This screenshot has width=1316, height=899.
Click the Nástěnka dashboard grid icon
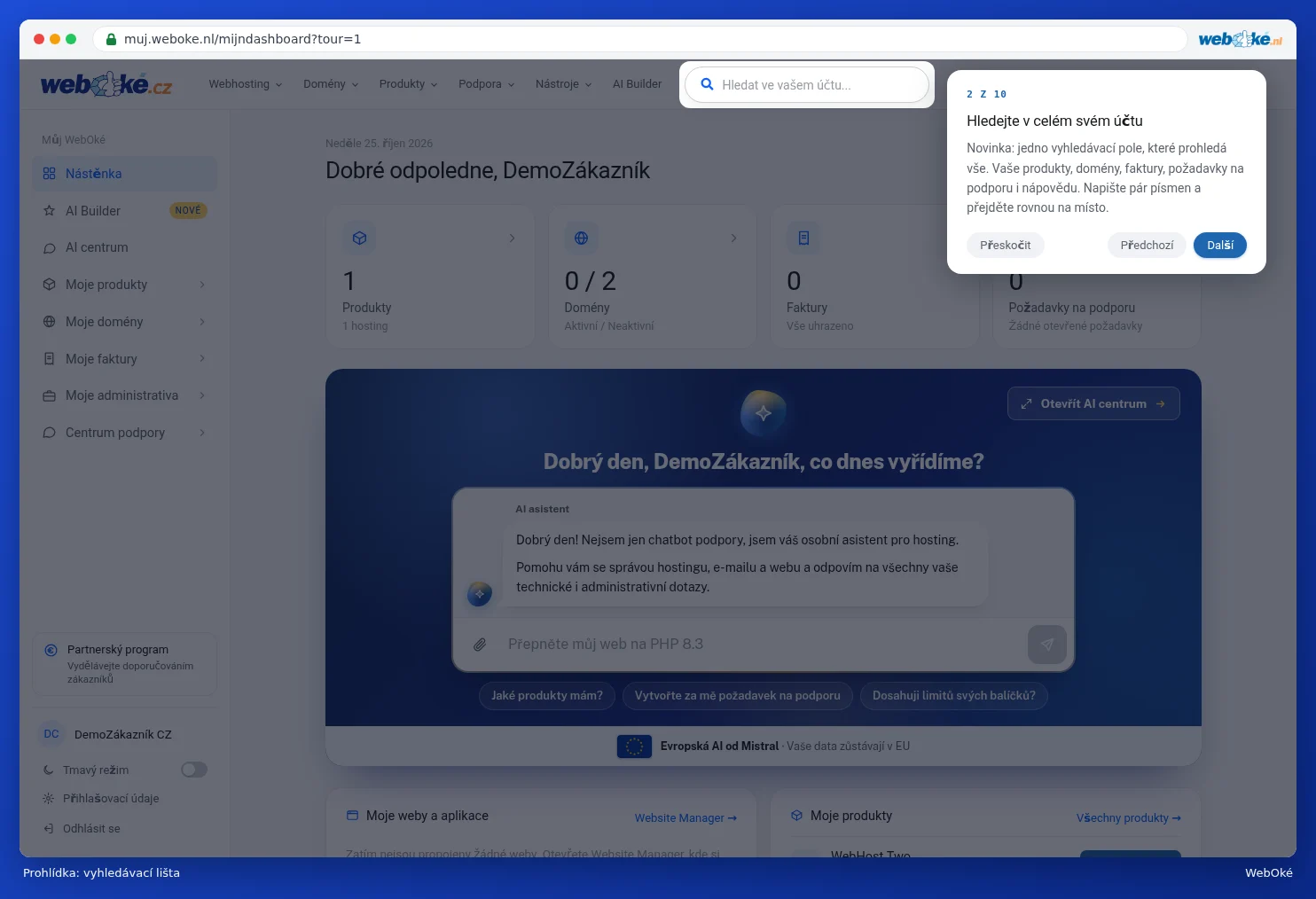pos(50,174)
